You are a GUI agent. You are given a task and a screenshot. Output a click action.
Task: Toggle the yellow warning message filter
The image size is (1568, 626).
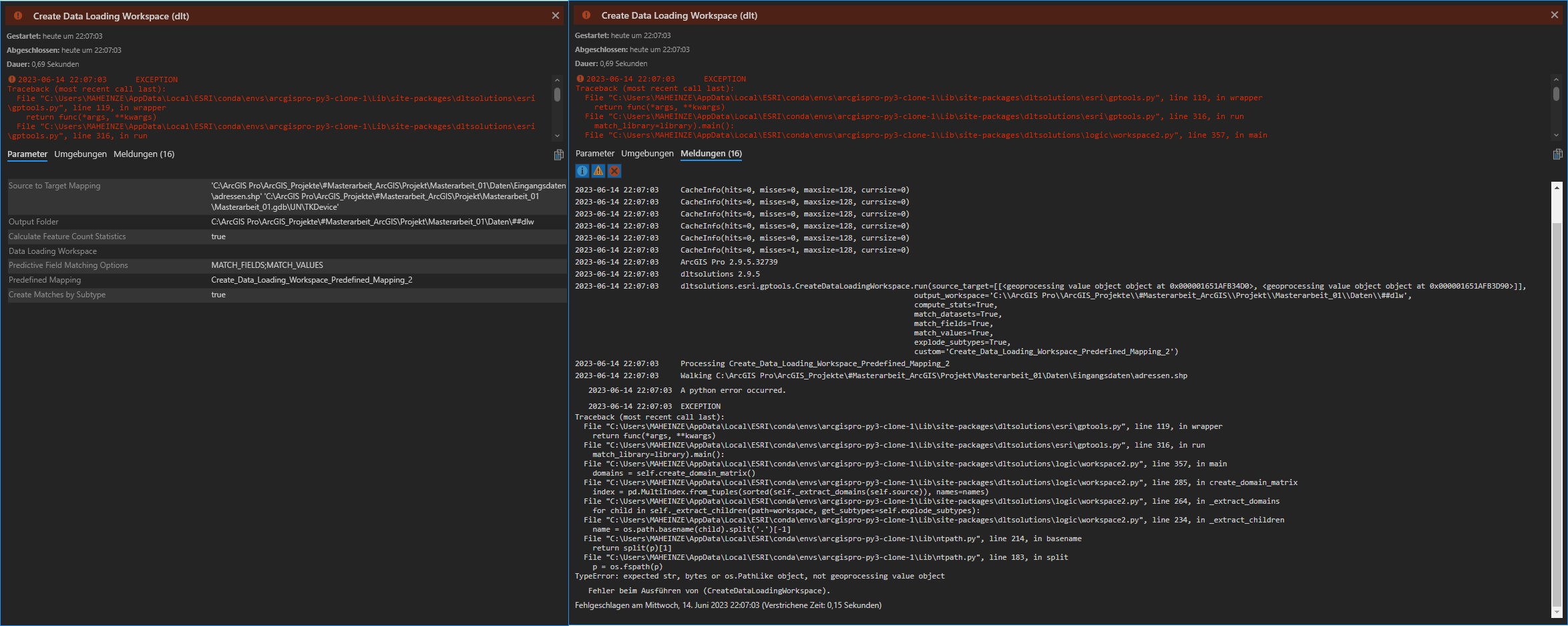597,171
